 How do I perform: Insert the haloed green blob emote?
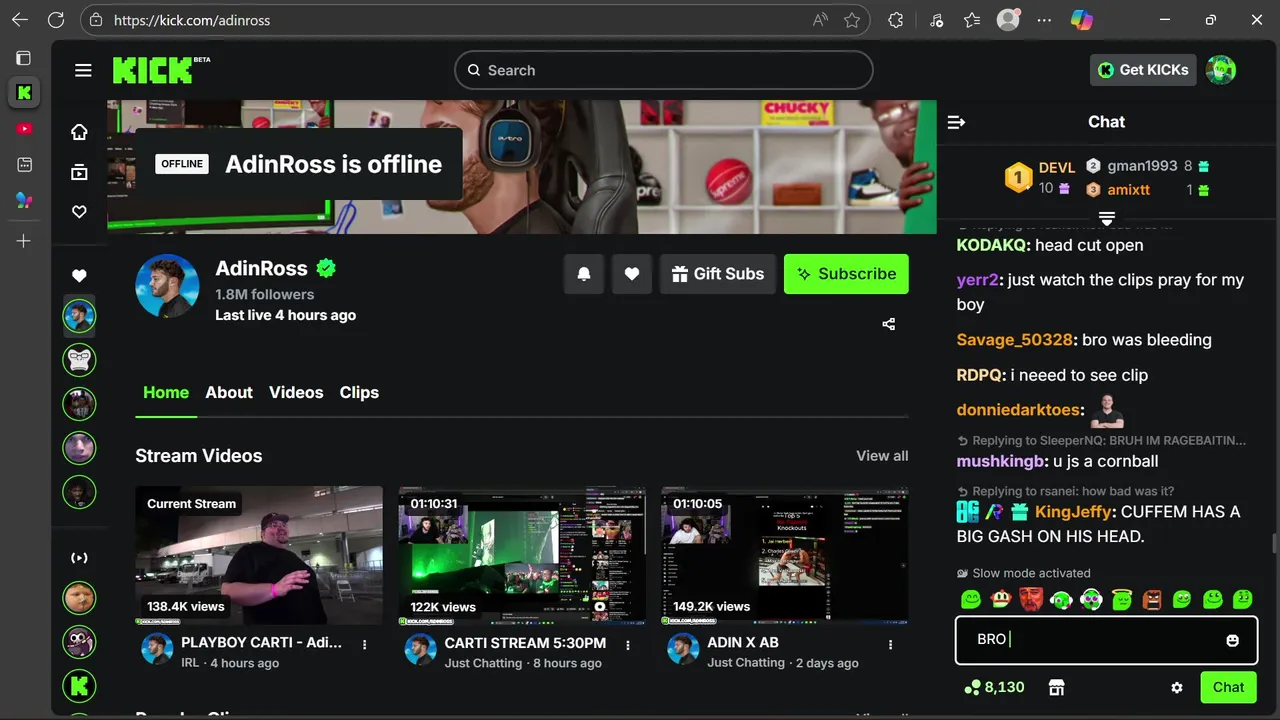1122,599
